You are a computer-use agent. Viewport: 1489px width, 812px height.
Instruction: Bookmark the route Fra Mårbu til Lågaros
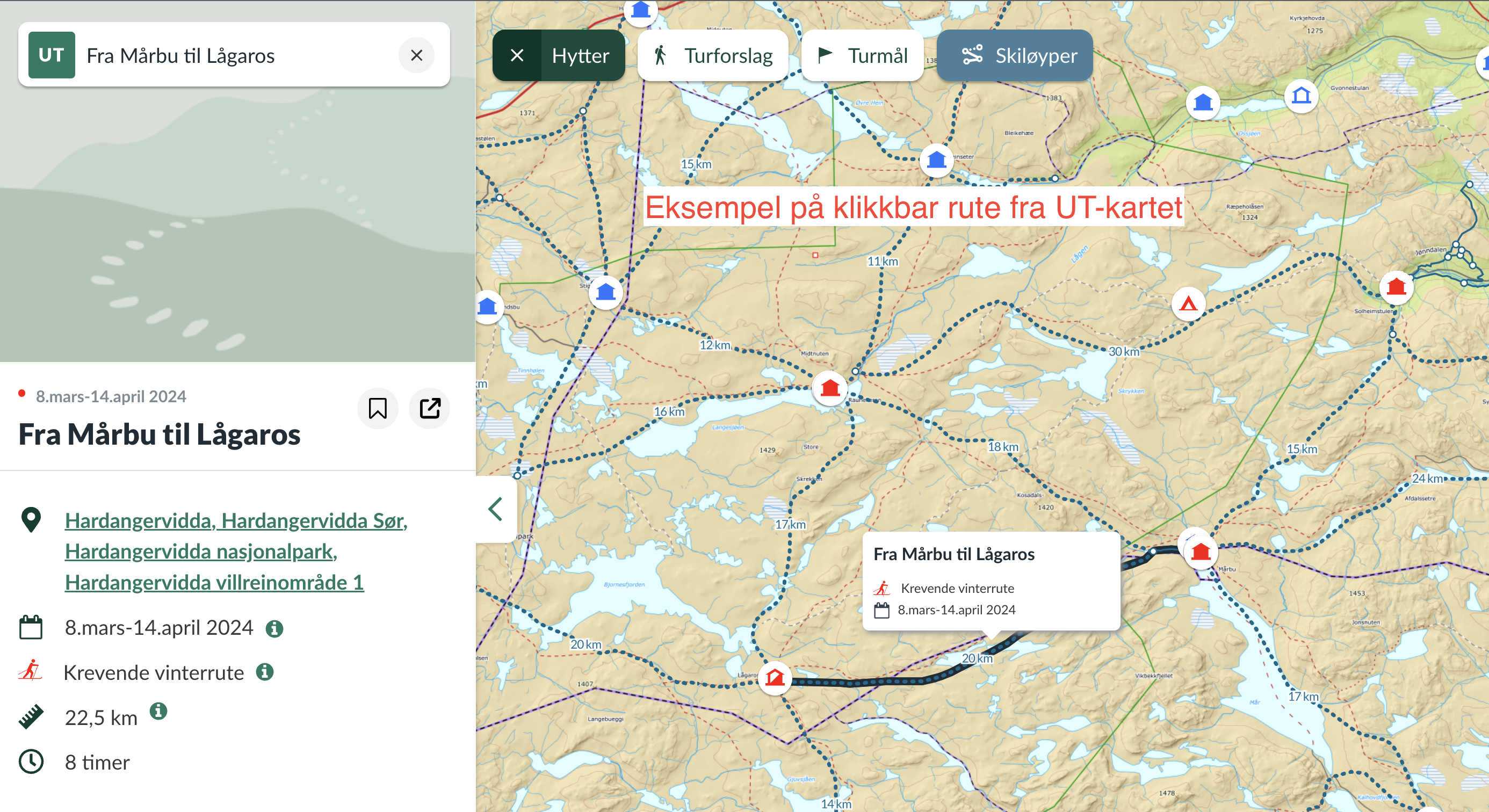tap(378, 409)
